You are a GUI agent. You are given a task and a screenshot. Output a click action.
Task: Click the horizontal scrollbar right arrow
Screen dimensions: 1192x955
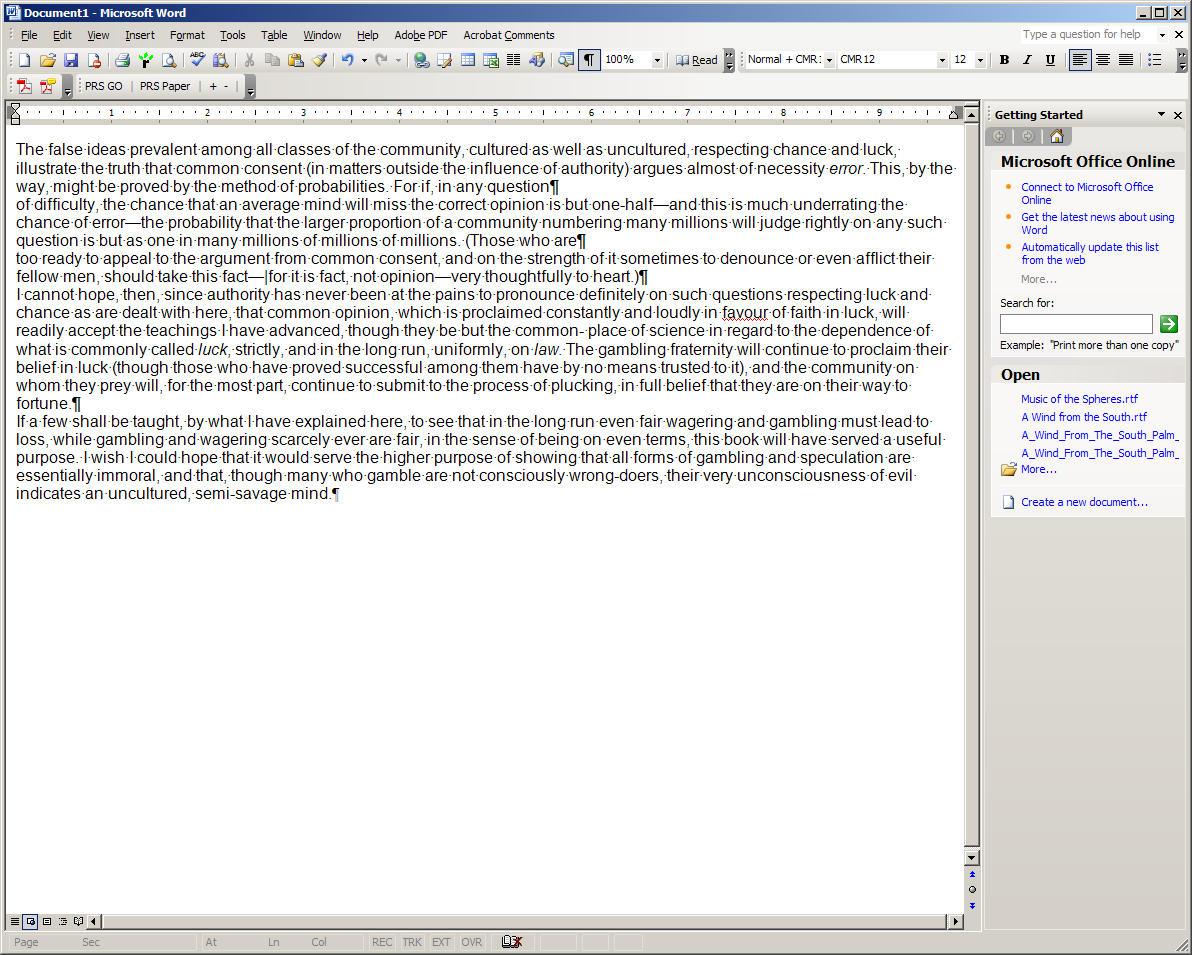(x=956, y=922)
